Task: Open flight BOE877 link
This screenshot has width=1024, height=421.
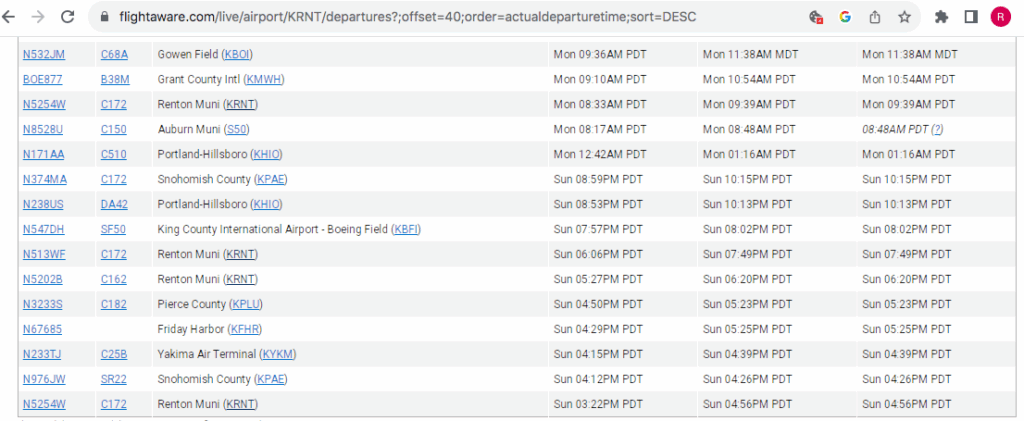Action: point(42,78)
